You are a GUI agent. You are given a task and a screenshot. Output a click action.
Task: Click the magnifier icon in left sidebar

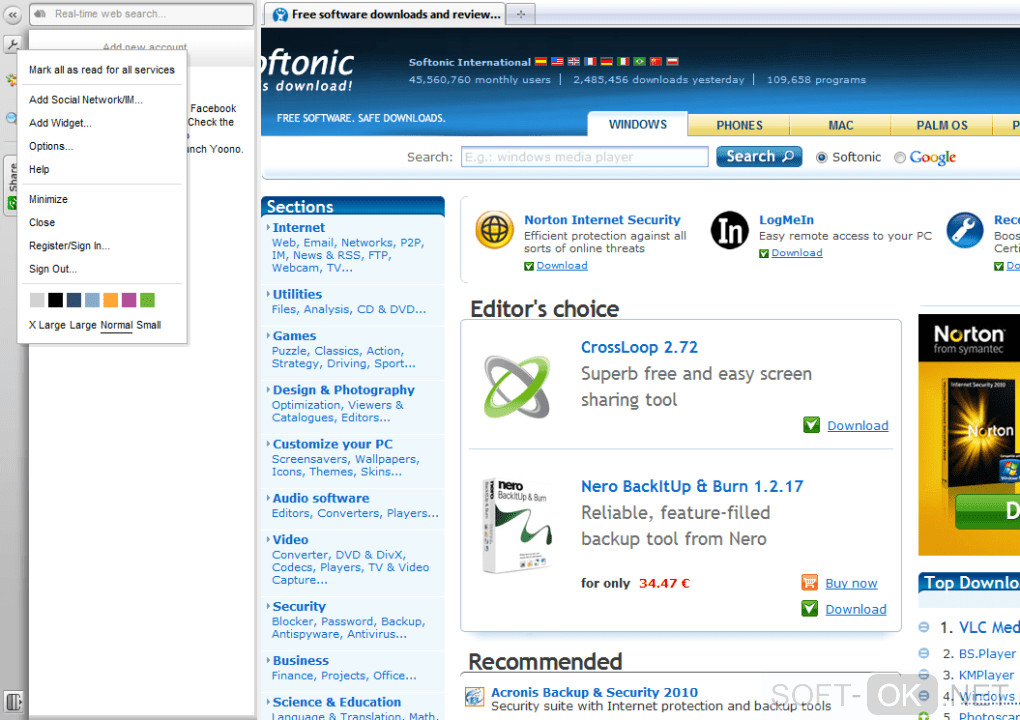[11, 118]
